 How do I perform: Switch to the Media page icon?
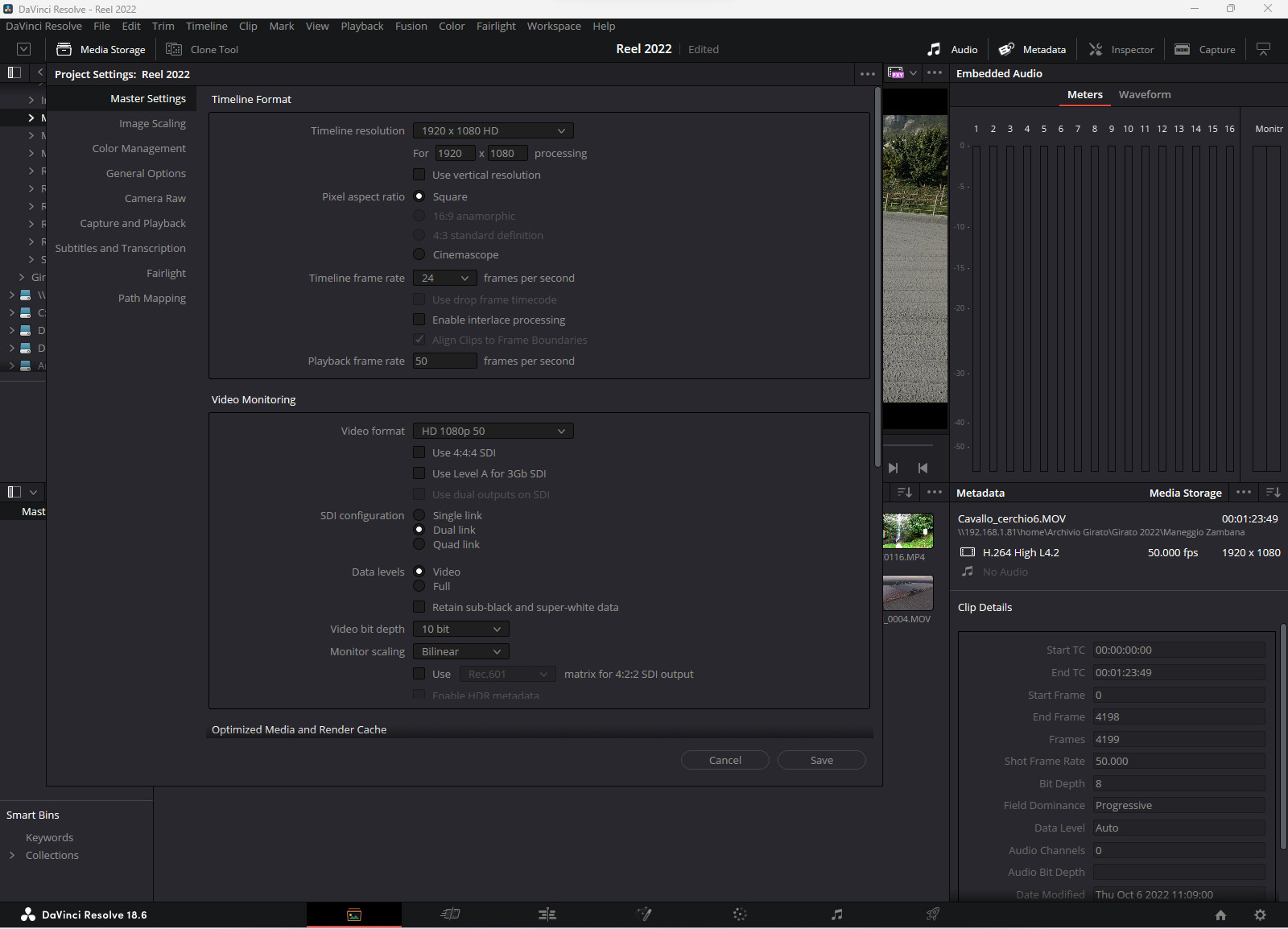pyautogui.click(x=354, y=915)
